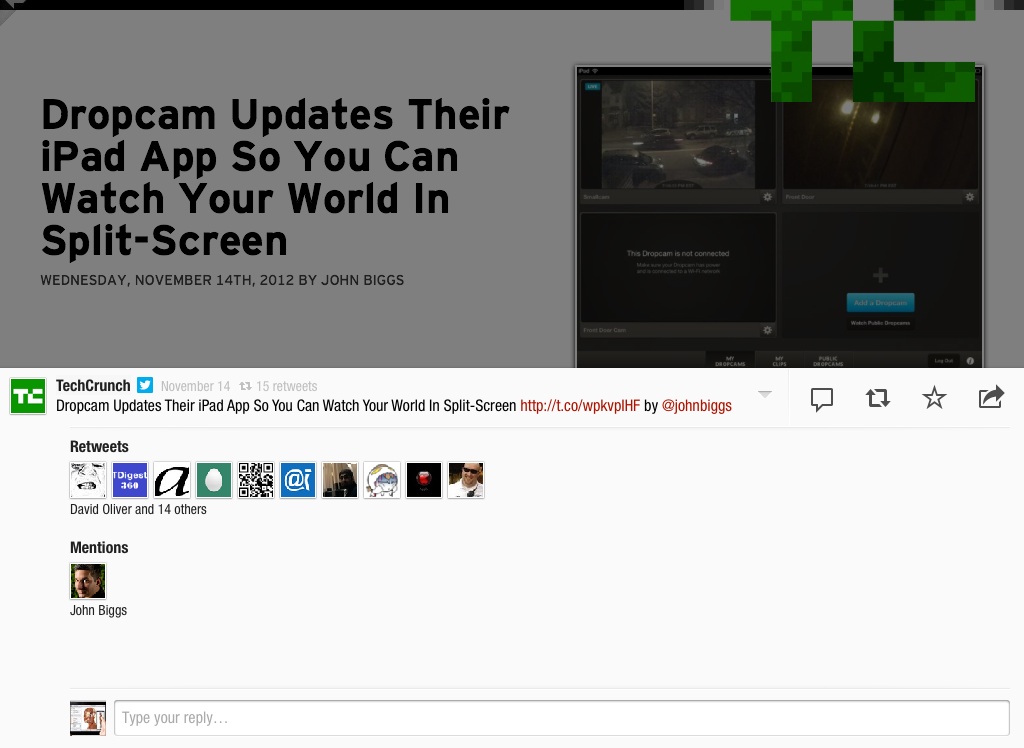The width and height of the screenshot is (1024, 748).
Task: Retweet the TechCrunch tweet using the large retweet icon
Action: click(878, 398)
